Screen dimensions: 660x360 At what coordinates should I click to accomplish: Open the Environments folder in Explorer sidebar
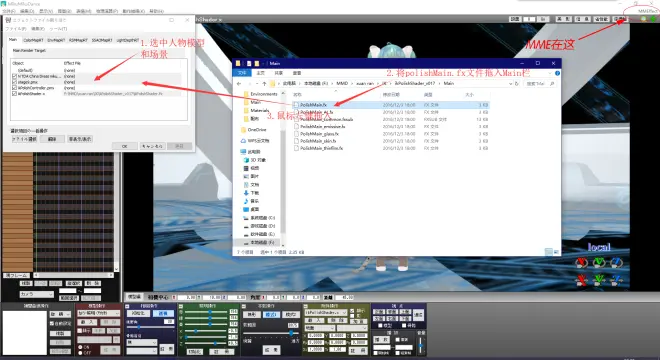261,94
